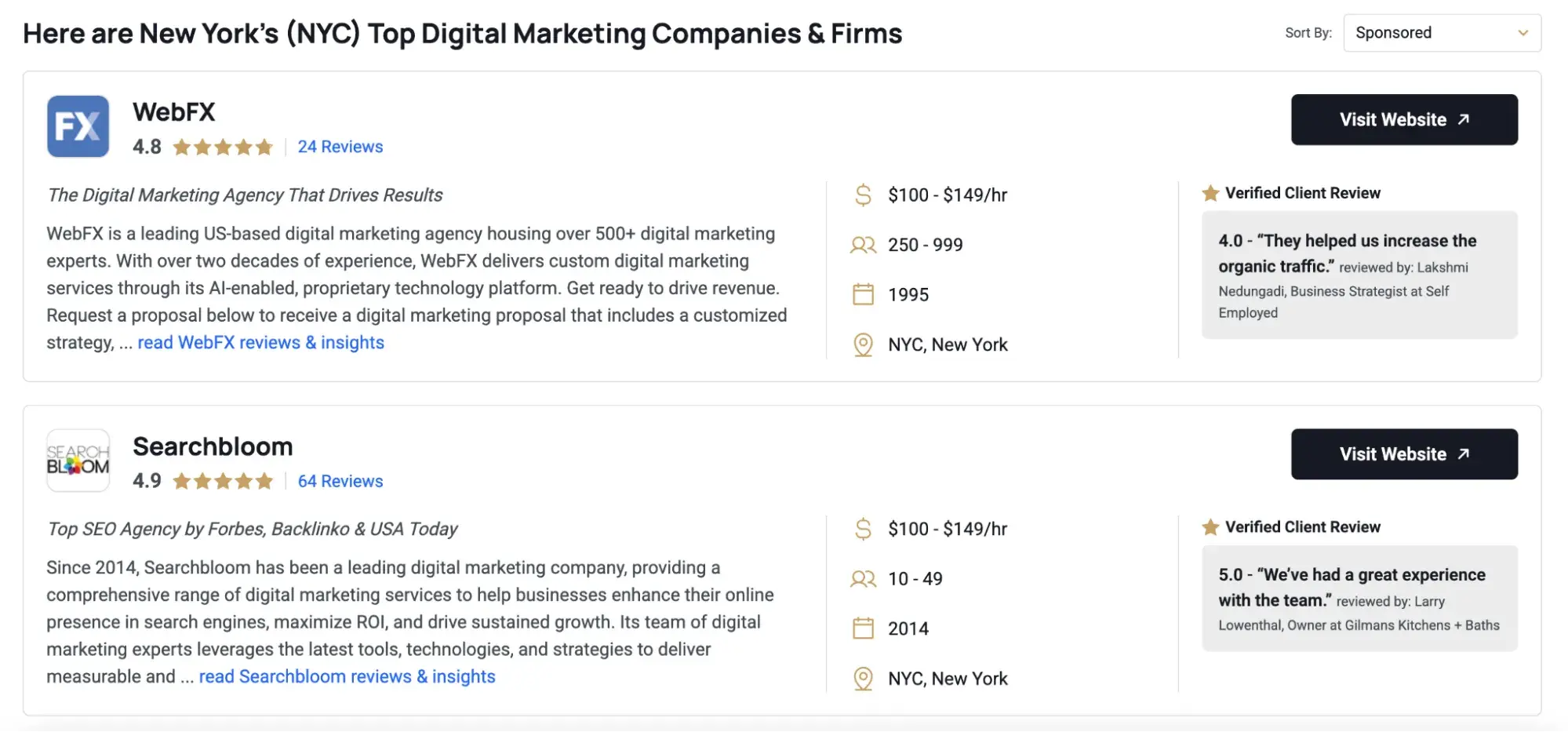Click the fifth star in Searchbloom's rating
This screenshot has width=1568, height=732.
264,480
